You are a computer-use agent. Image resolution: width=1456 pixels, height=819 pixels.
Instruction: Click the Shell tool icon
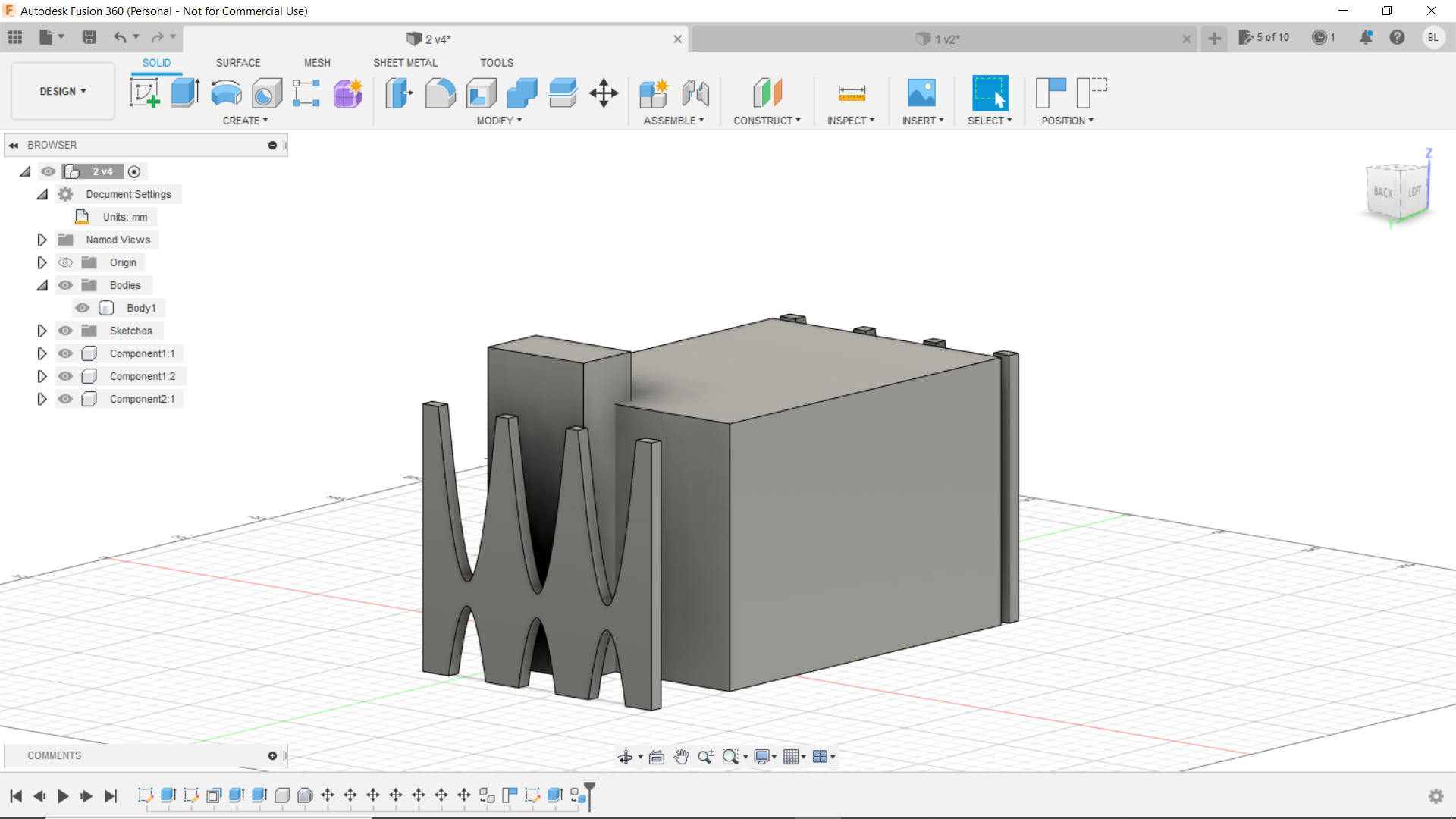pyautogui.click(x=481, y=92)
